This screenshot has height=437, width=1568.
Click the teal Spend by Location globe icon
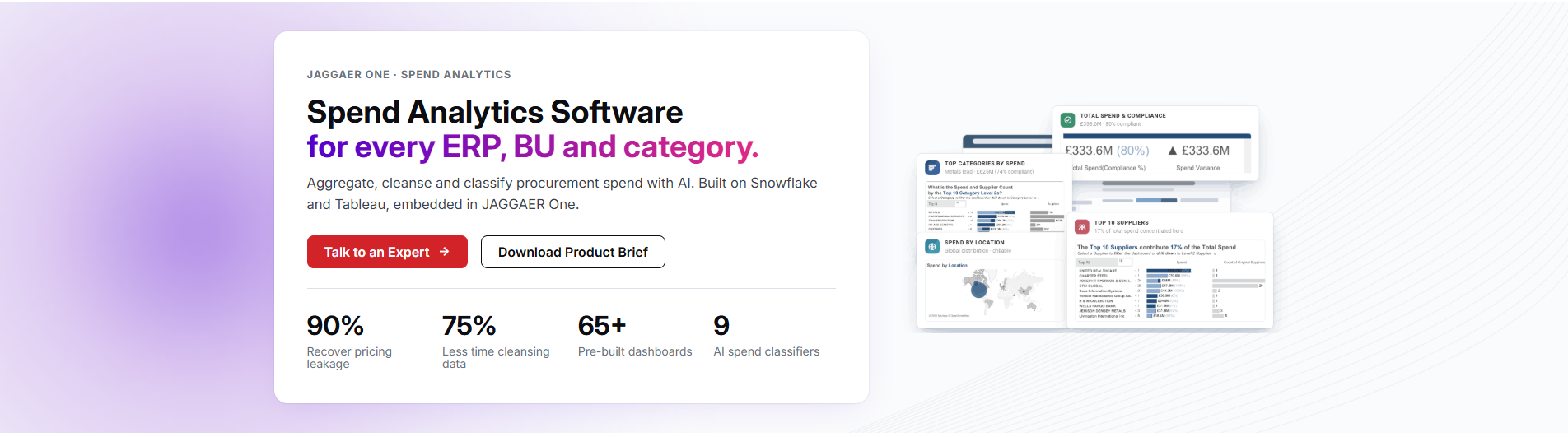coord(932,246)
